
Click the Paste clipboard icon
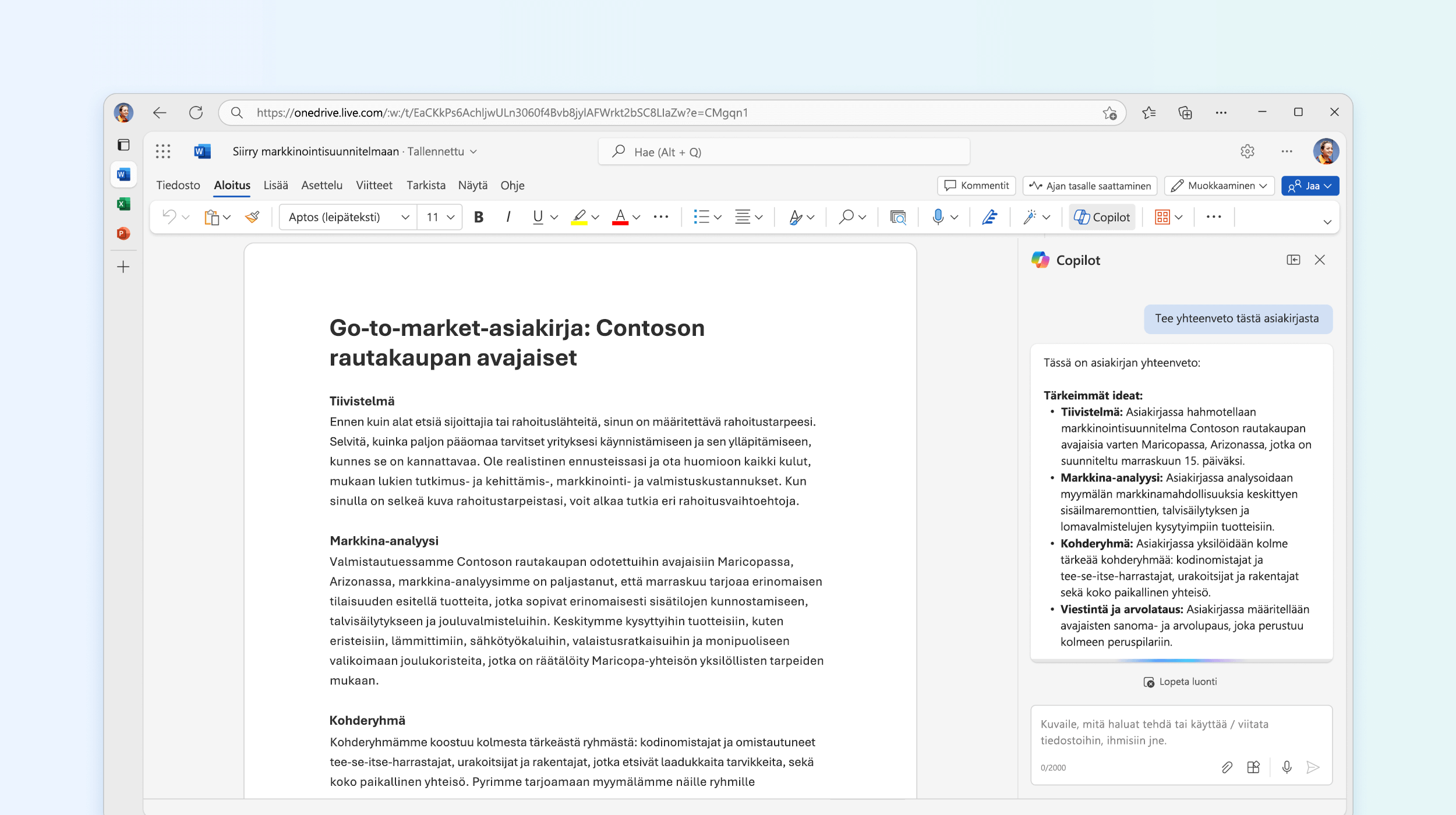pyautogui.click(x=211, y=217)
